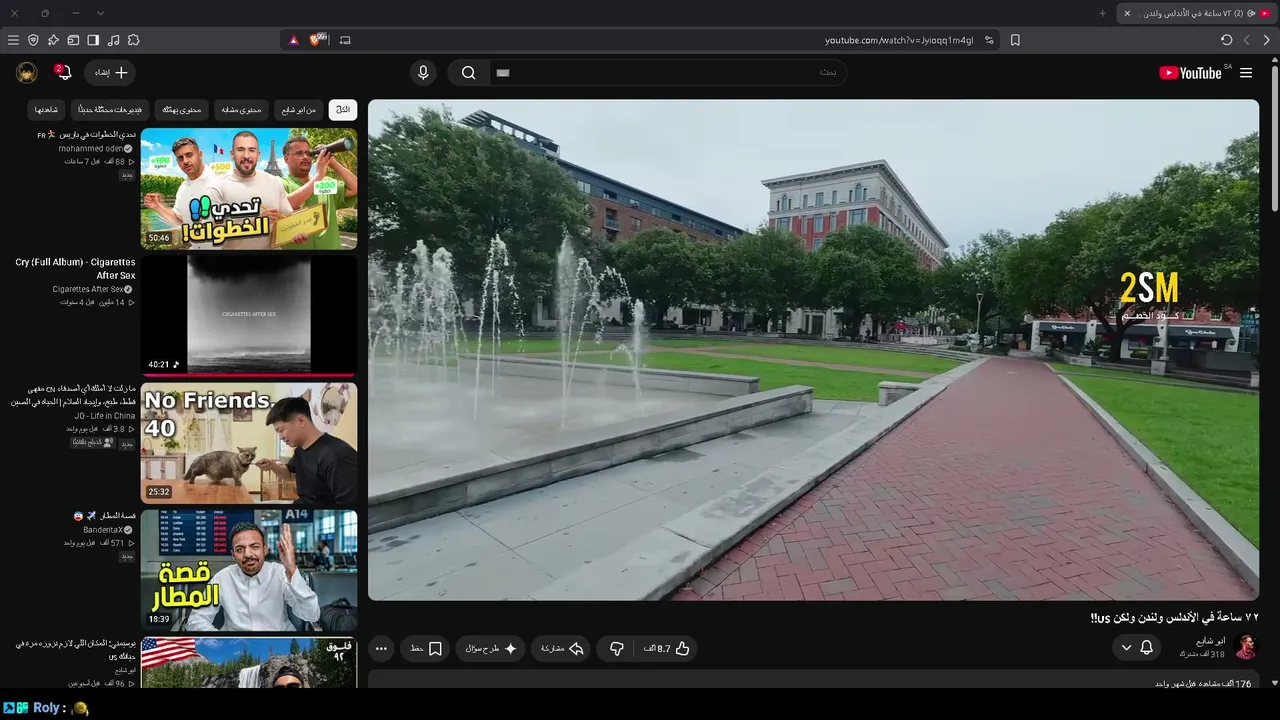1280x720 pixels.
Task: Open the account avatar menu
Action: (27, 73)
